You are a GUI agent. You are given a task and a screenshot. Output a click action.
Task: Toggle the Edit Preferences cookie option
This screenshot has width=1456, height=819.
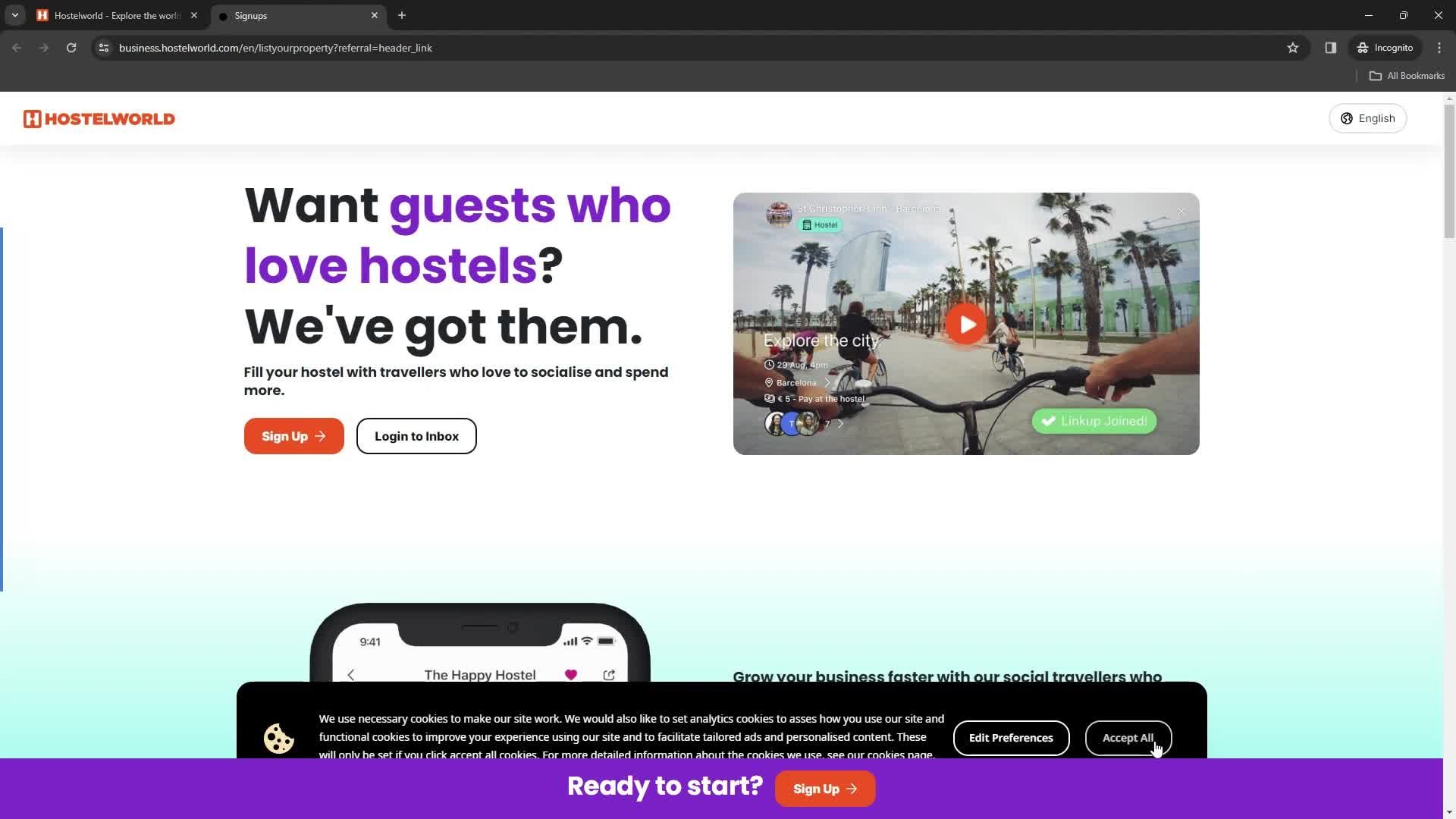(1011, 737)
